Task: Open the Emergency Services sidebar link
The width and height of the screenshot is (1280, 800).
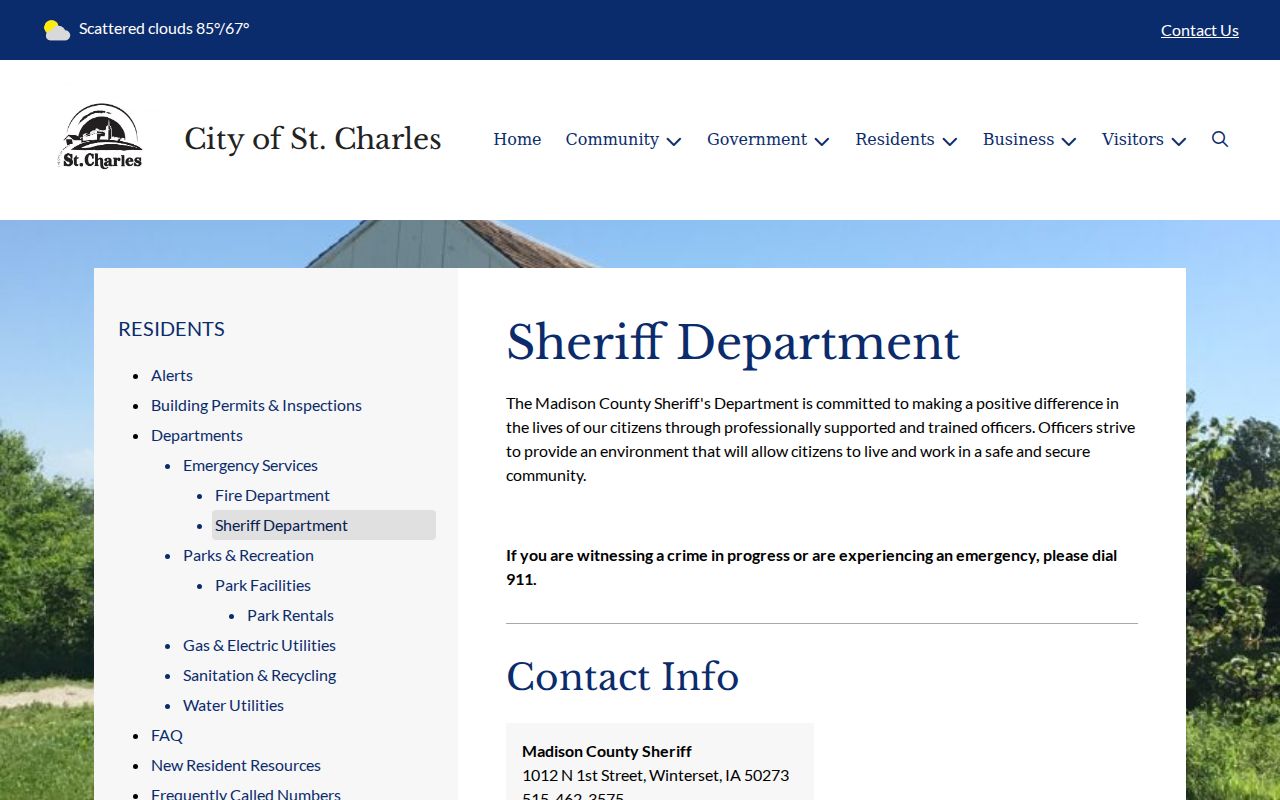Action: [250, 465]
